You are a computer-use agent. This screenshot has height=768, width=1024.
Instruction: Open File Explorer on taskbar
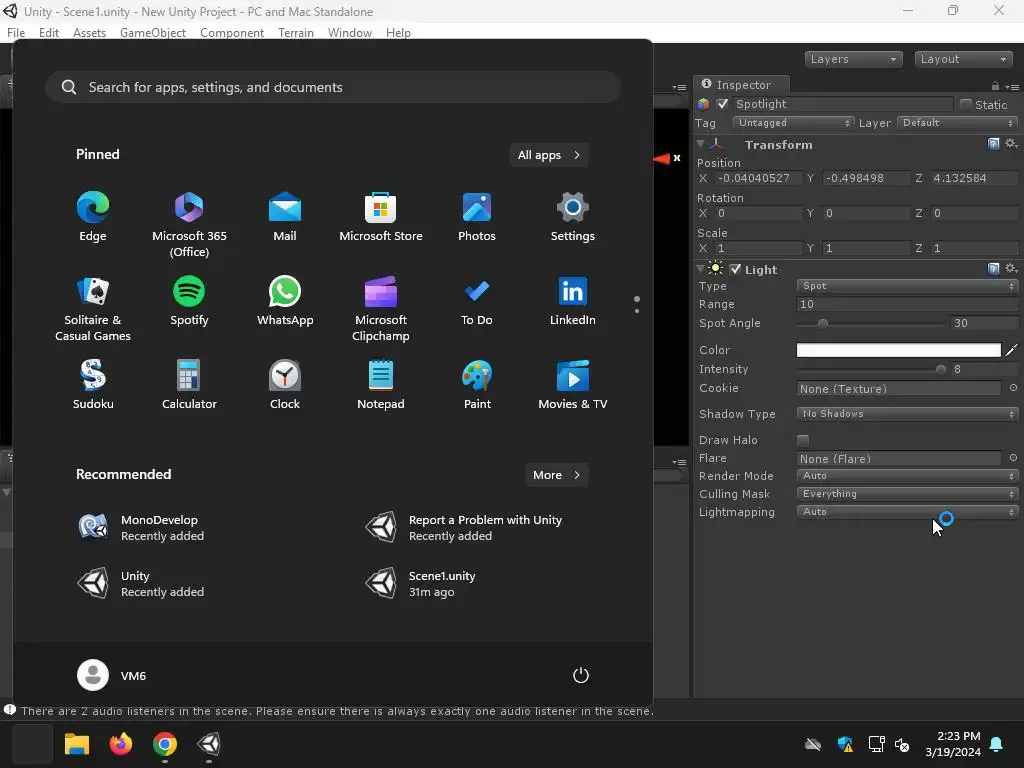tap(76, 744)
